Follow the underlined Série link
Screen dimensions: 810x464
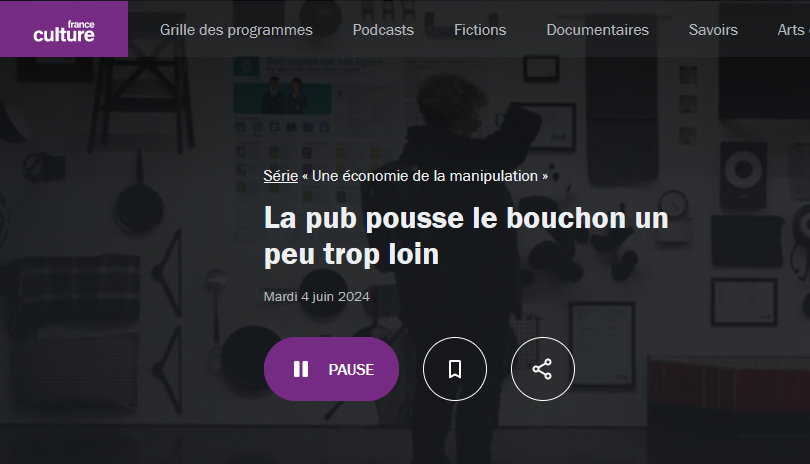pyautogui.click(x=281, y=176)
